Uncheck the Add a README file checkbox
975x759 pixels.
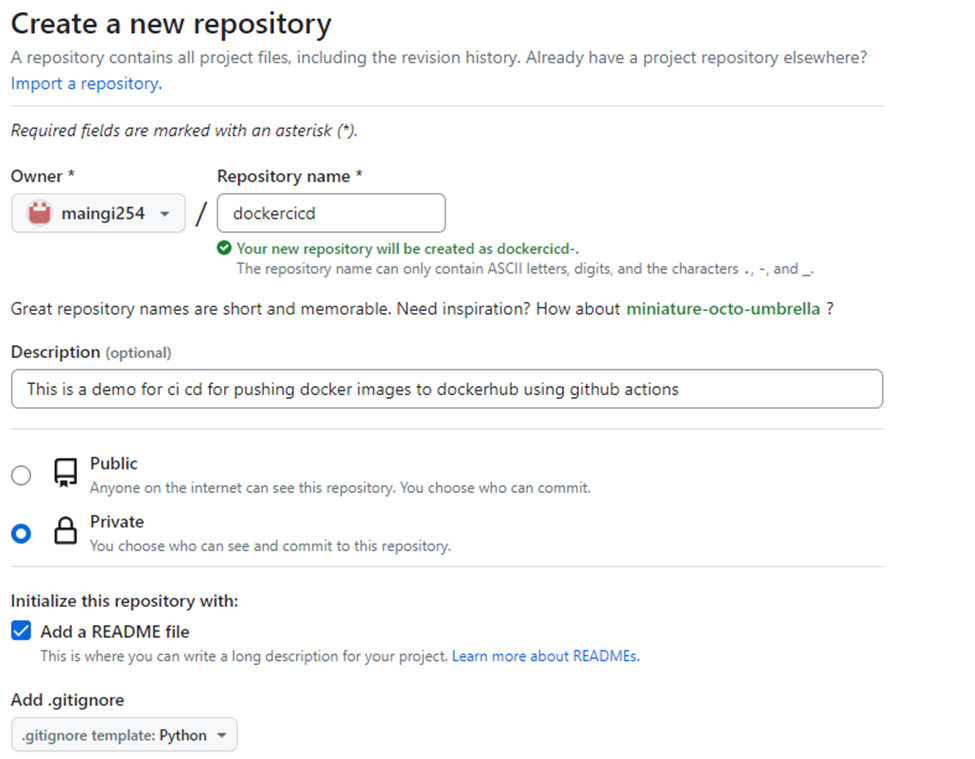[21, 631]
